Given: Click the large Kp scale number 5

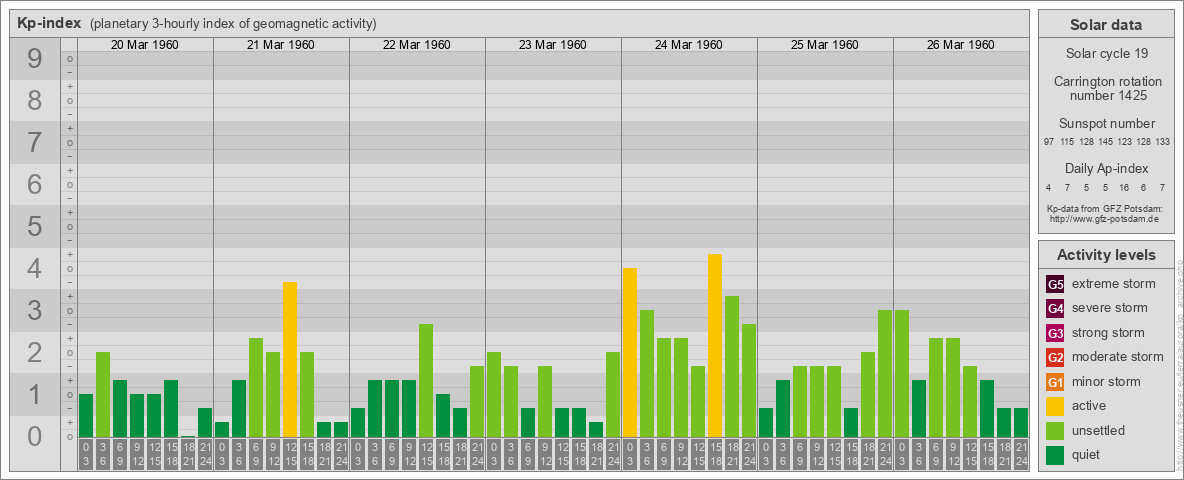Looking at the screenshot, I should pos(34,226).
